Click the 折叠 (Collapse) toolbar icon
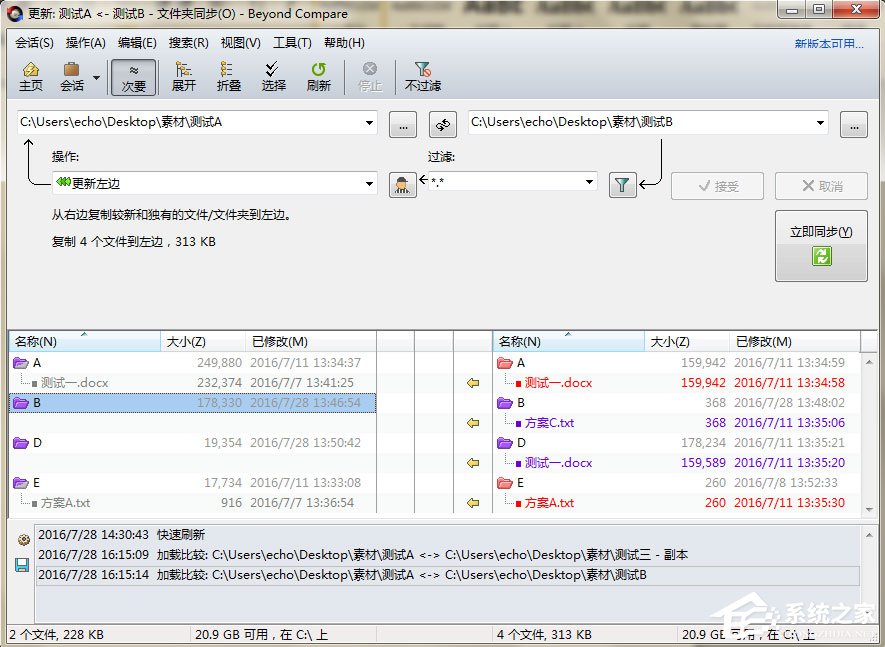The height and width of the screenshot is (647, 885). click(228, 75)
